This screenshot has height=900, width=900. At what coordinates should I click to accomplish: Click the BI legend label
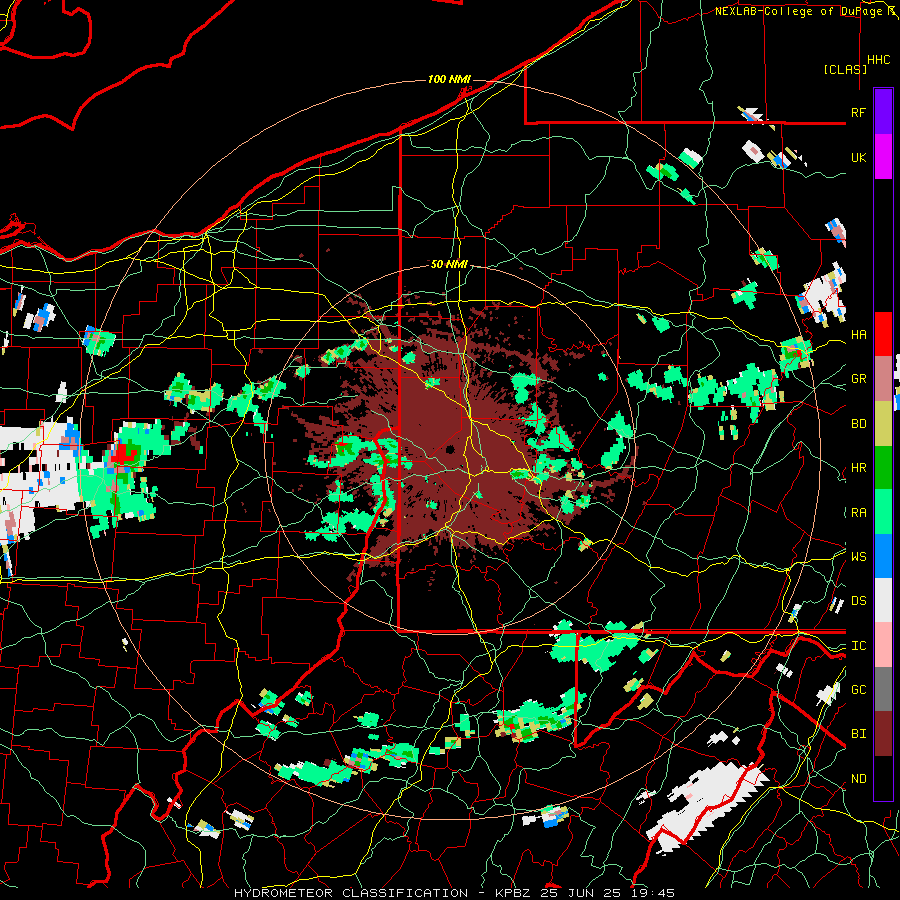(859, 734)
